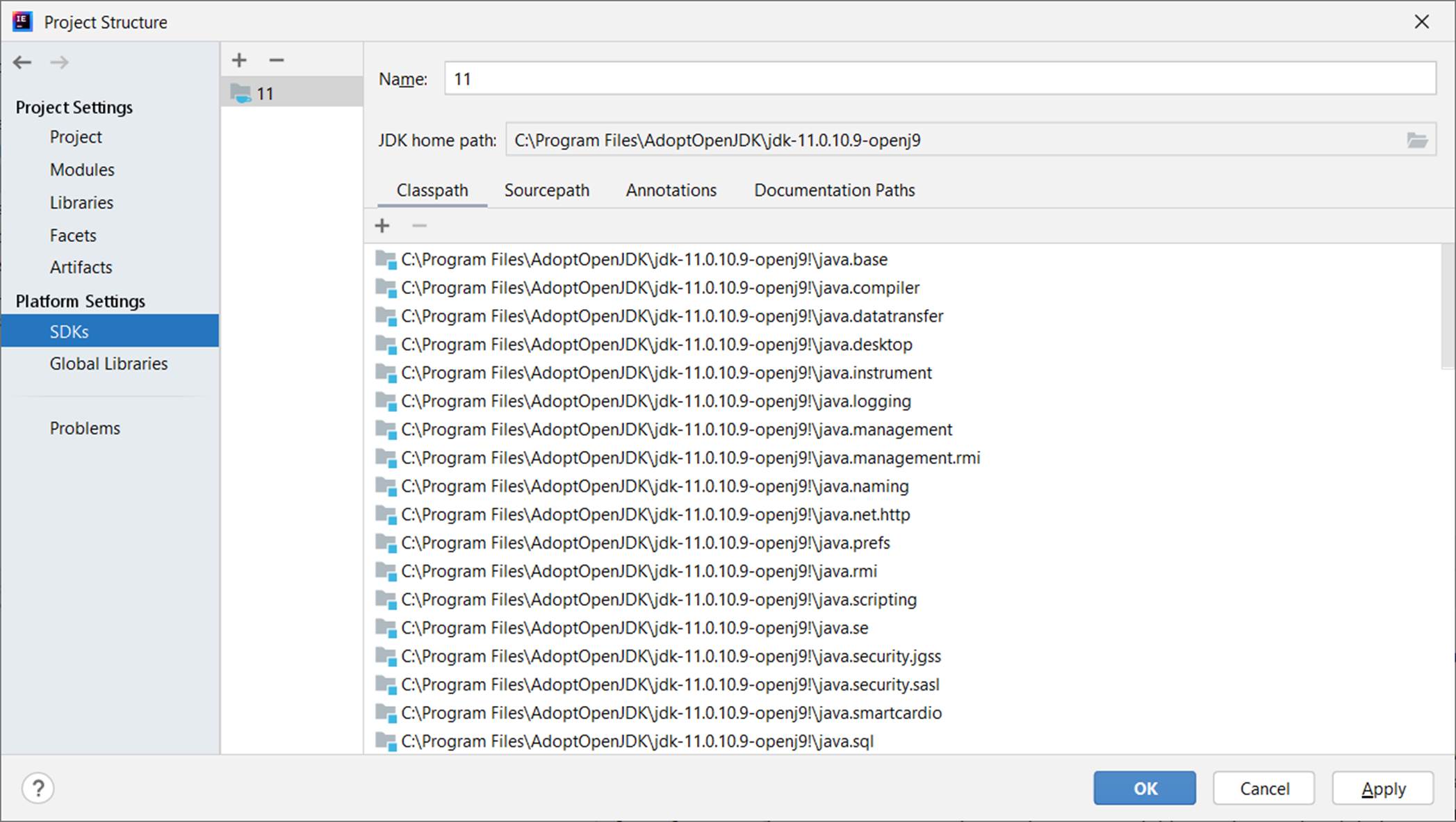Image resolution: width=1456 pixels, height=822 pixels.
Task: Add a new SDK with the plus icon
Action: (239, 60)
